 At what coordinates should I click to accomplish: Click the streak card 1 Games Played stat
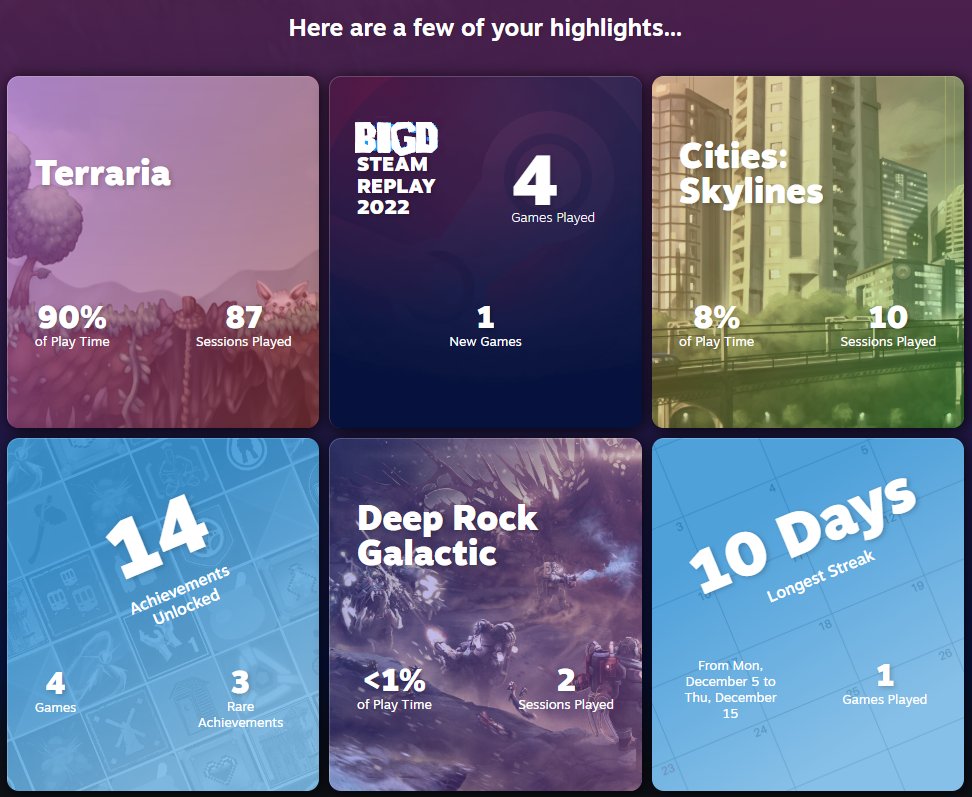point(885,684)
